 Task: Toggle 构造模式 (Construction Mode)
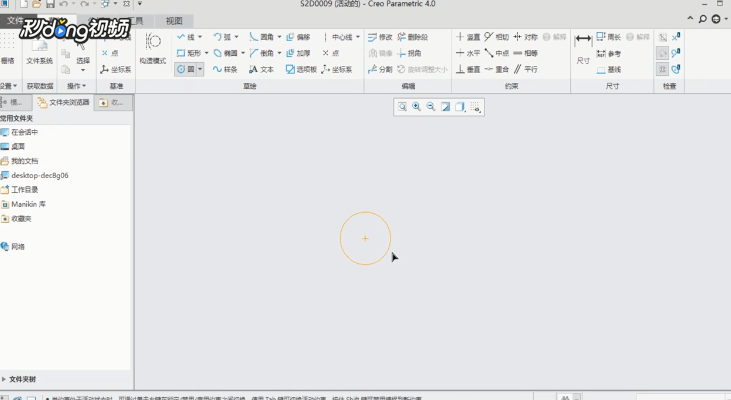coord(153,48)
